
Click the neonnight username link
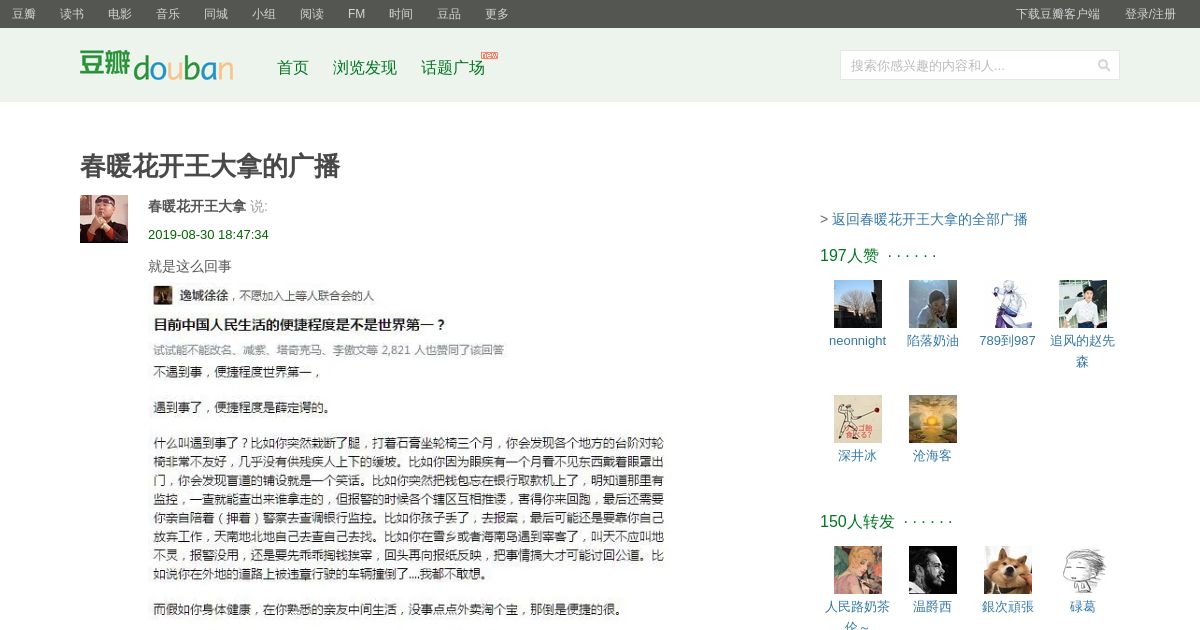[858, 340]
